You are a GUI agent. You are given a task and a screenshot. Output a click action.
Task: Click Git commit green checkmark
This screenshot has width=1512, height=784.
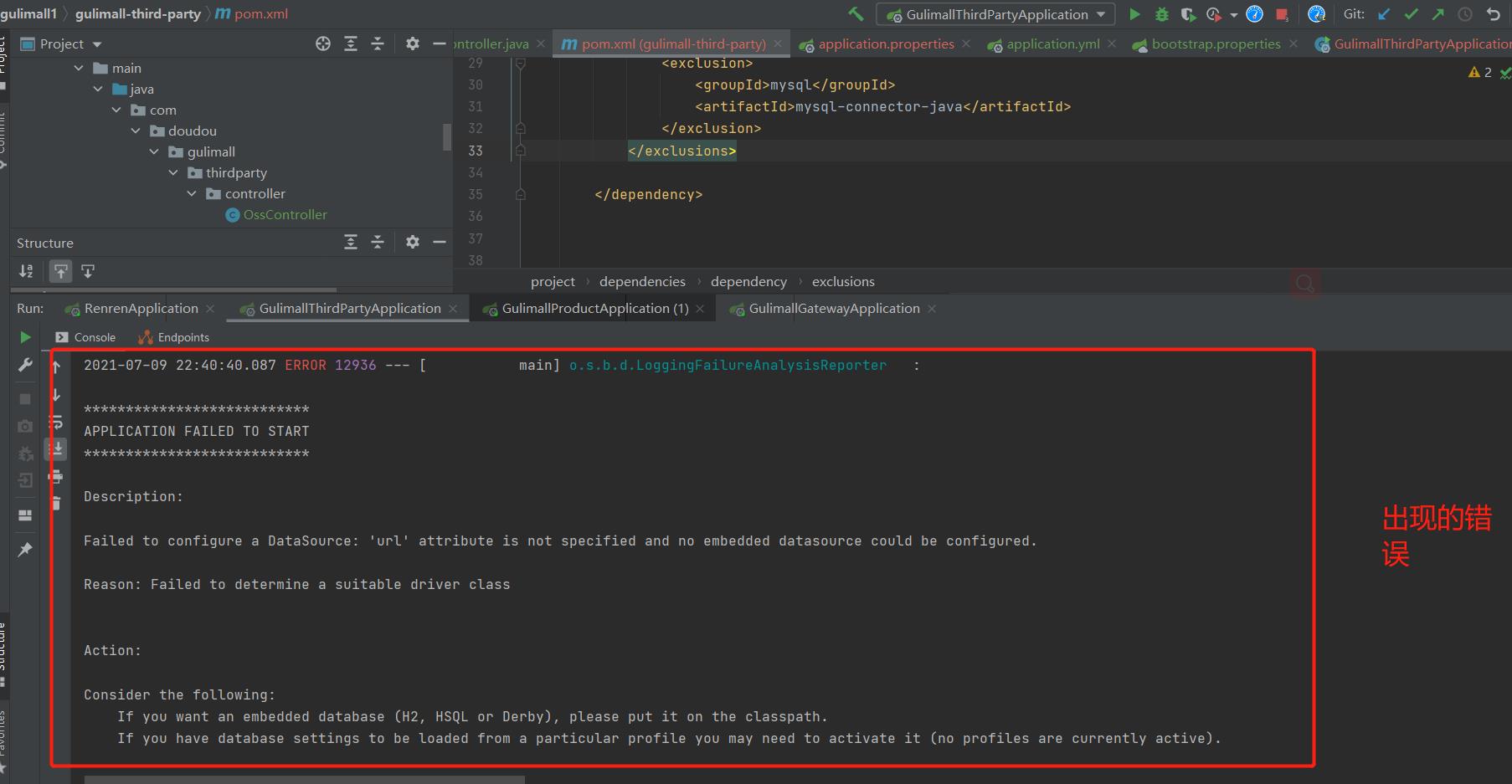tap(1412, 14)
